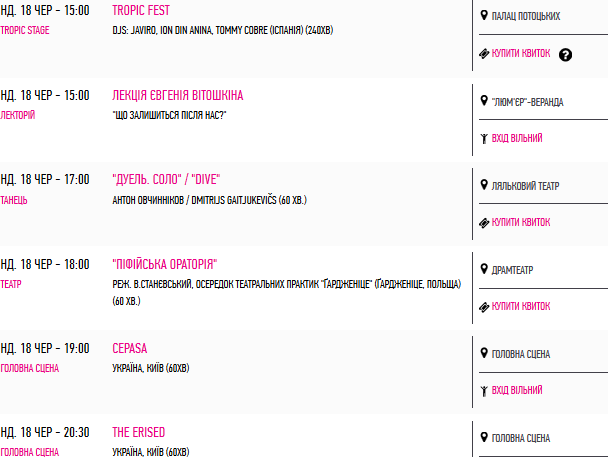Screen dimensions: 608x457
Task: Click ticket icon in the Піфійська ораторія row
Action: tap(484, 307)
